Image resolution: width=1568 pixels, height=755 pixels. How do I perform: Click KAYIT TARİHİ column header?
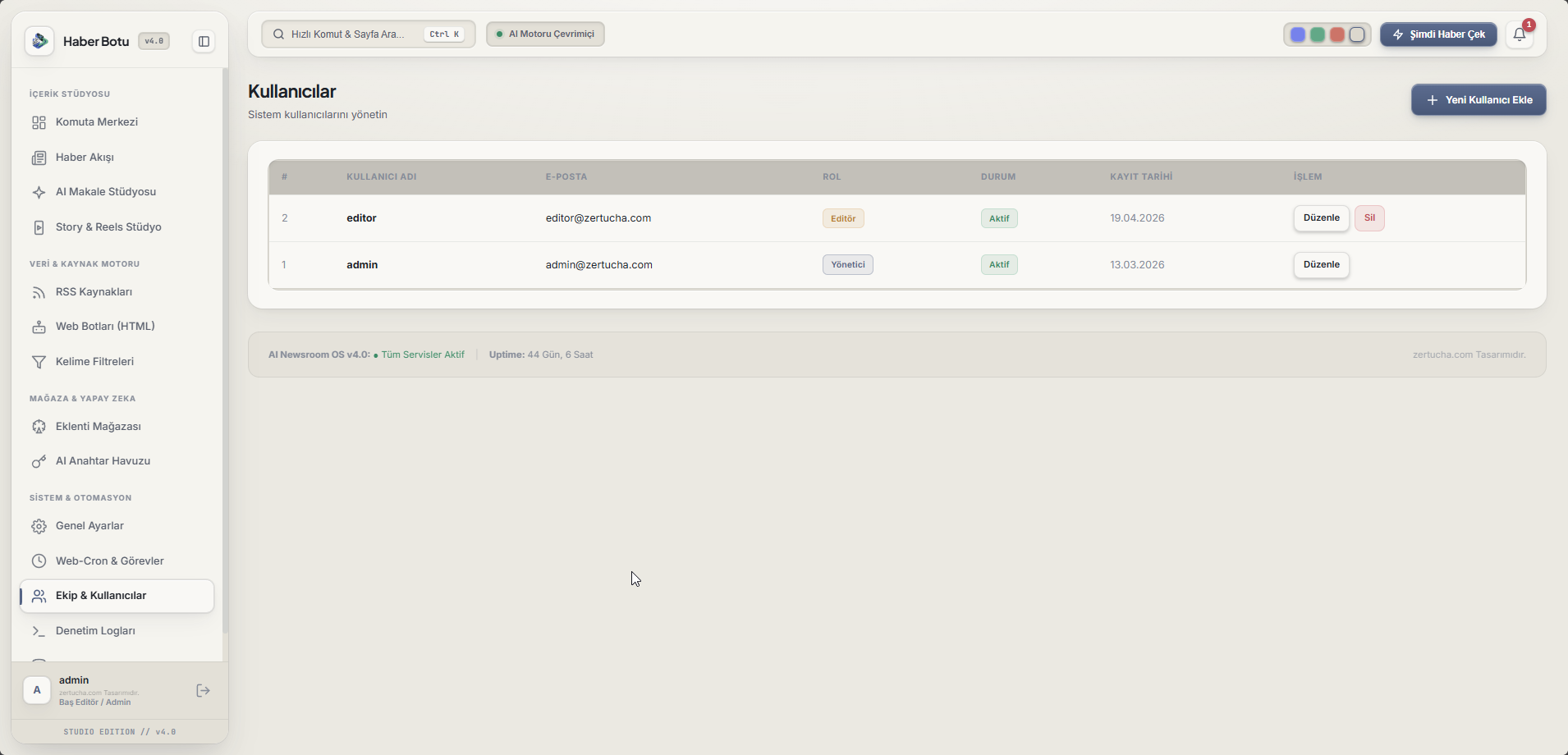(1141, 177)
